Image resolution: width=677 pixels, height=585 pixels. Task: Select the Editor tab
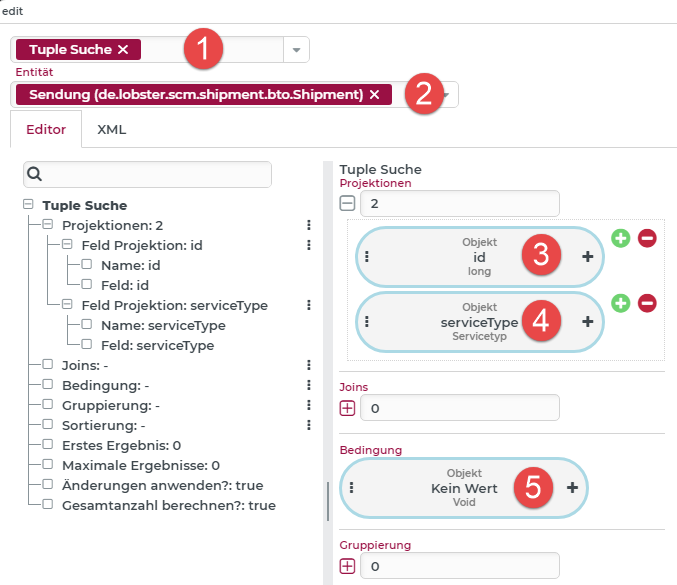[x=46, y=129]
